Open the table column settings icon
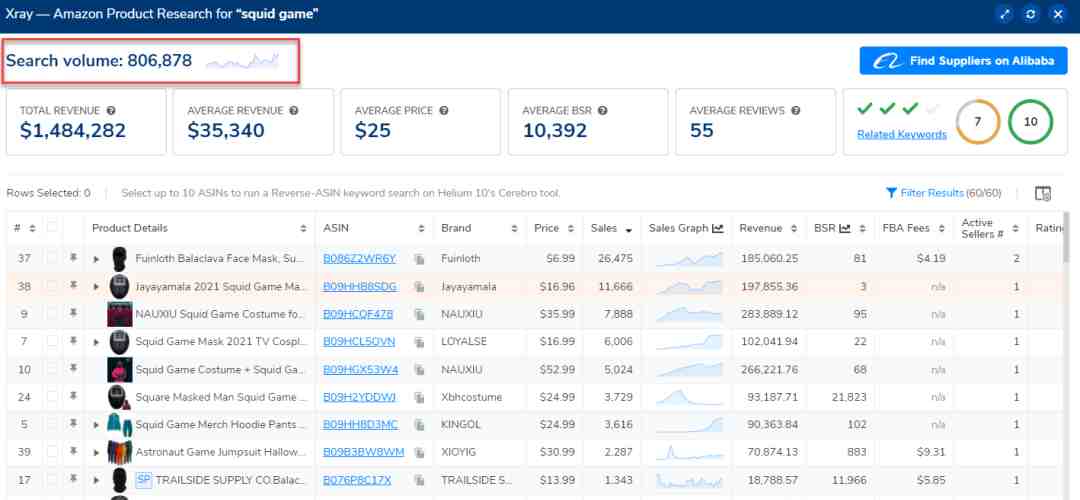This screenshot has width=1080, height=500. [1043, 194]
